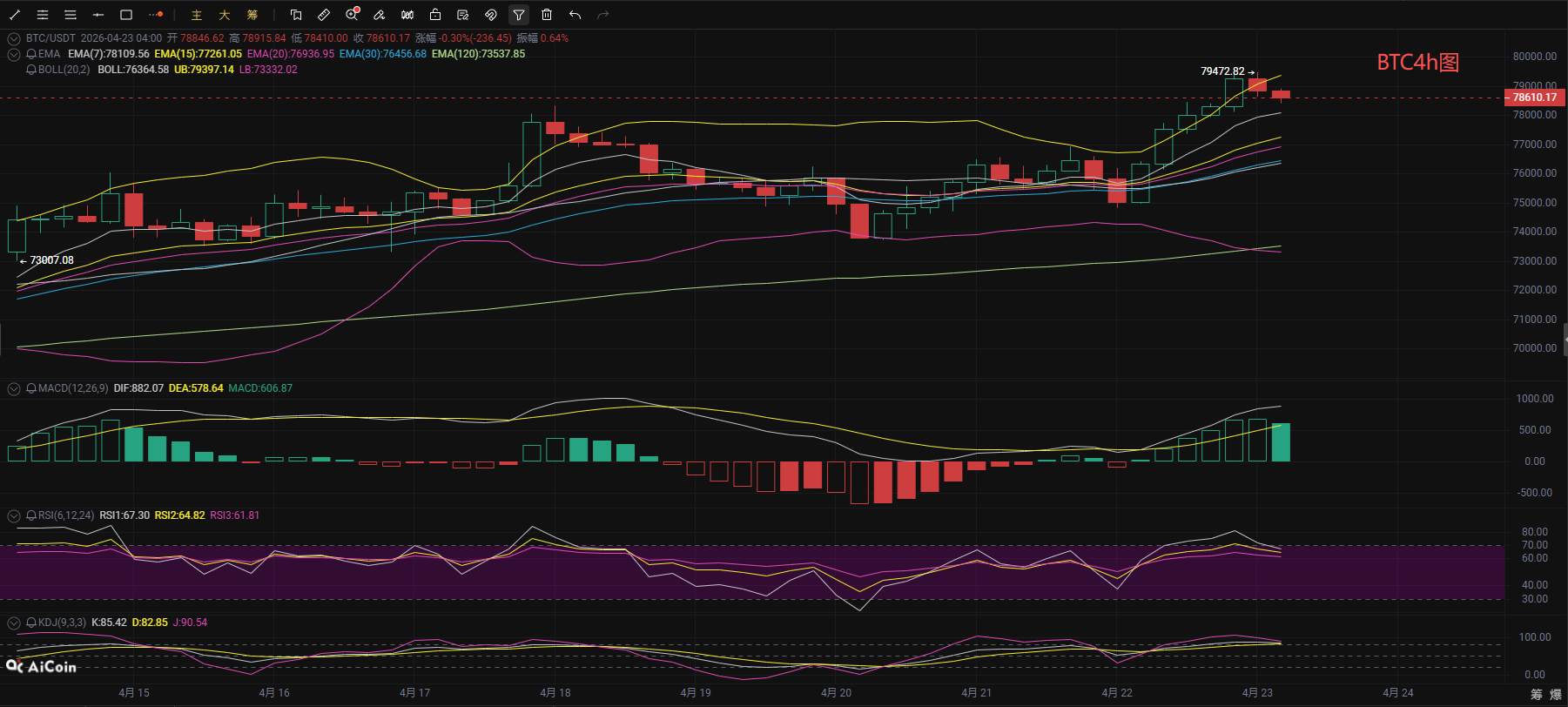Viewport: 1568px width, 707px height.
Task: Click the red 78610.17 price marker
Action: click(x=1534, y=98)
